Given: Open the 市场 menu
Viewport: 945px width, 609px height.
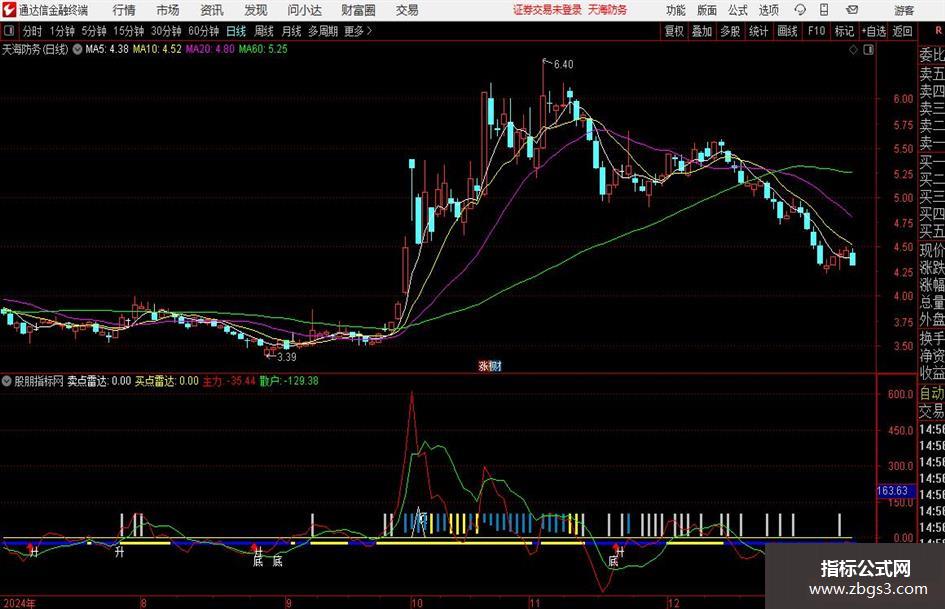Looking at the screenshot, I should pyautogui.click(x=168, y=10).
